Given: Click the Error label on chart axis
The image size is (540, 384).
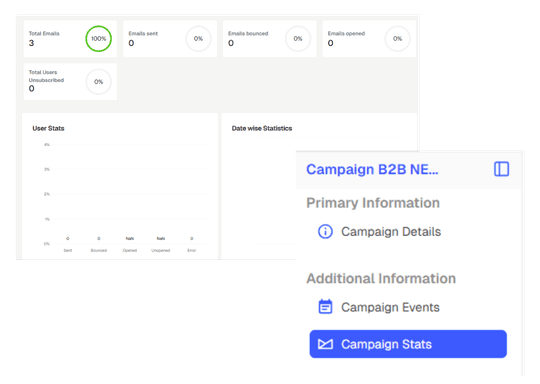Looking at the screenshot, I should click(192, 250).
